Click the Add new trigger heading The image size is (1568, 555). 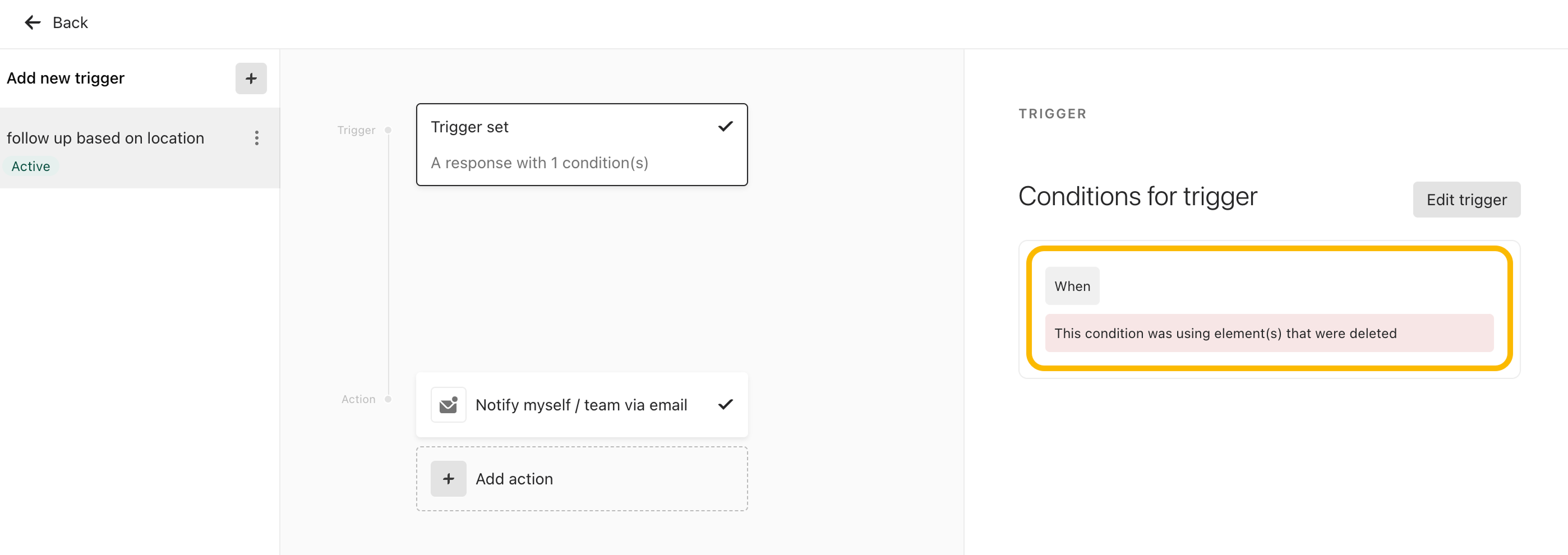[65, 78]
